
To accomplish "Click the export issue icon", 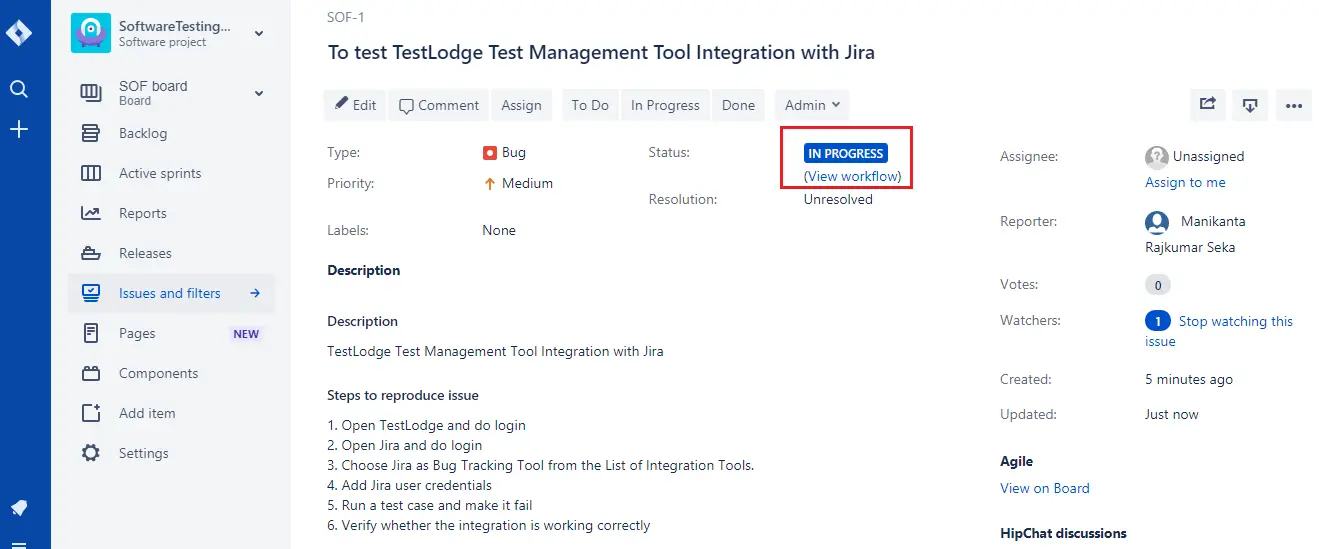I will (1250, 104).
